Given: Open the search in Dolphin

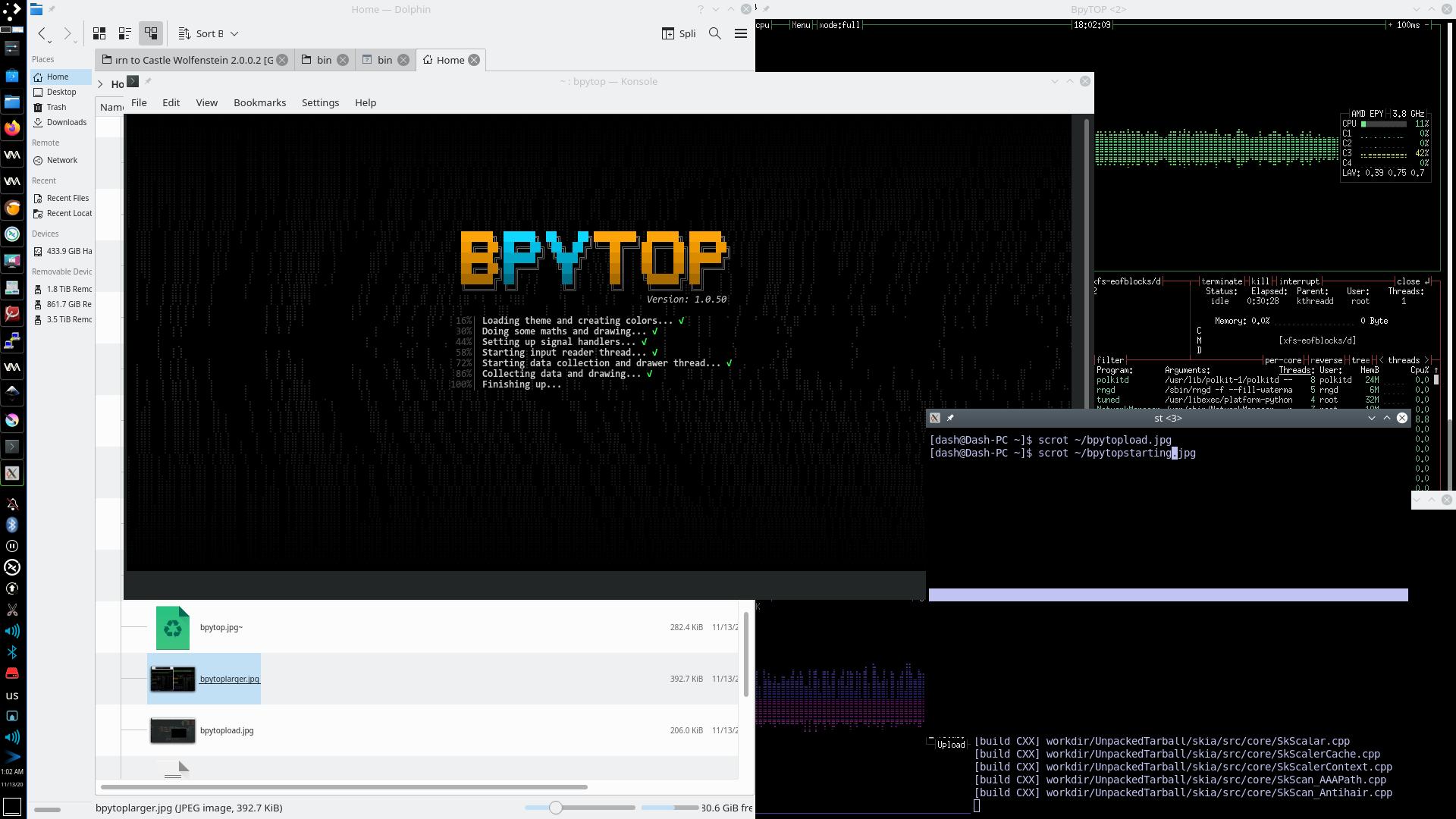Looking at the screenshot, I should coord(714,33).
